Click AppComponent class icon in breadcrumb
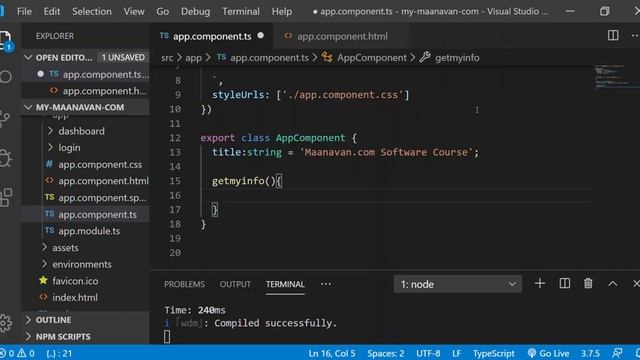 click(327, 57)
